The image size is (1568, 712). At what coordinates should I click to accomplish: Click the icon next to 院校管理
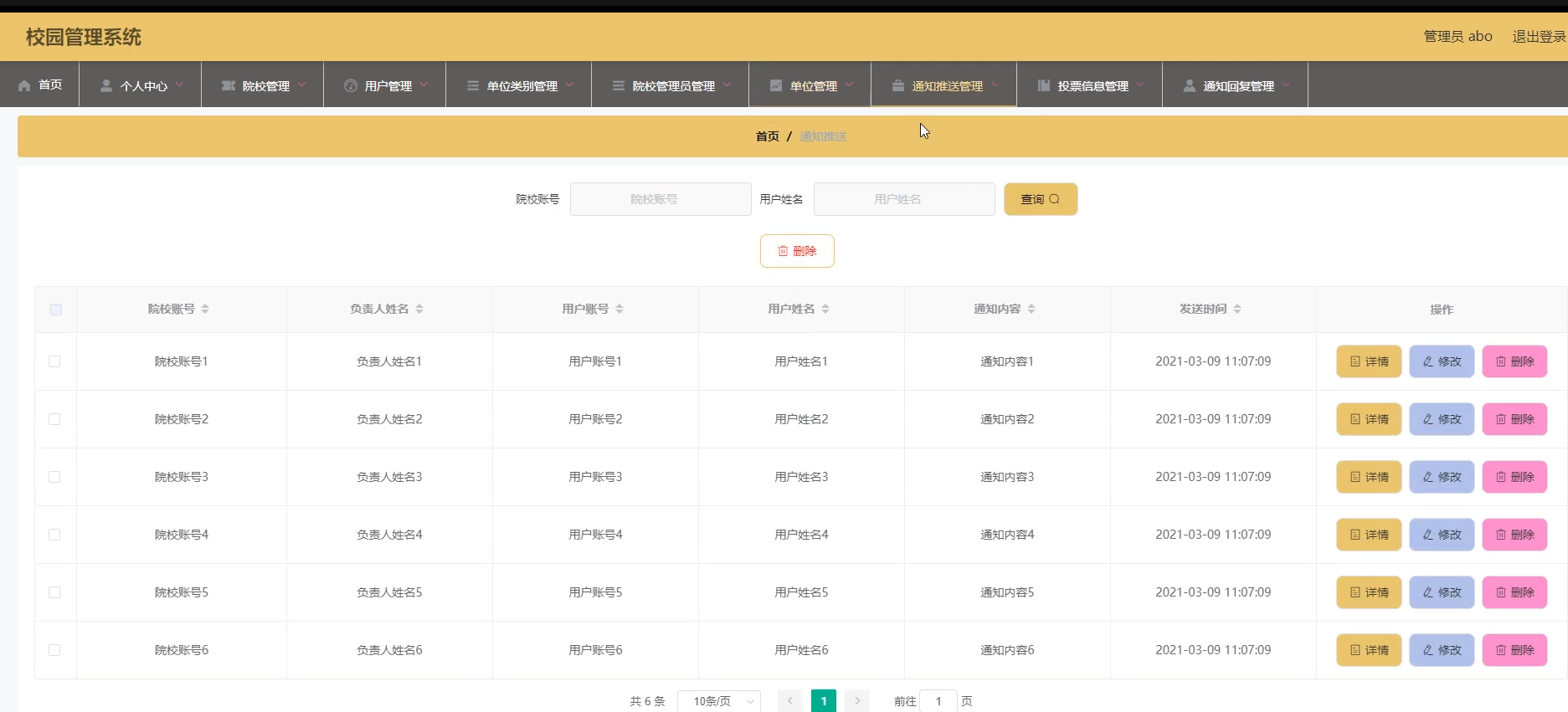[x=228, y=85]
